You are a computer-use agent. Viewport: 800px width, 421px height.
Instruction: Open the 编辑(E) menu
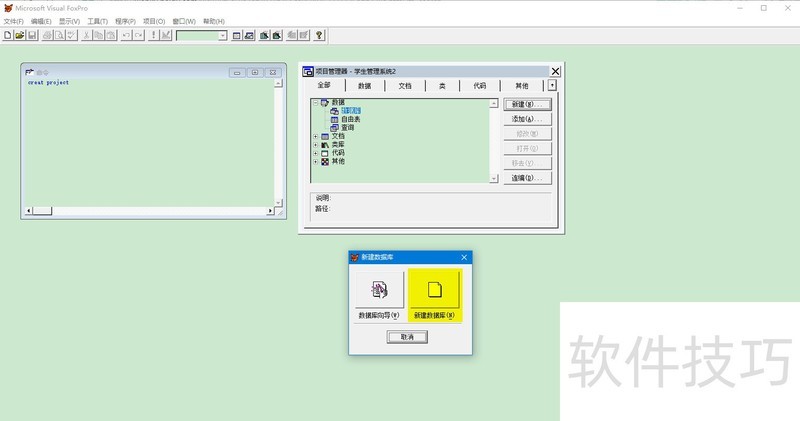[41, 21]
